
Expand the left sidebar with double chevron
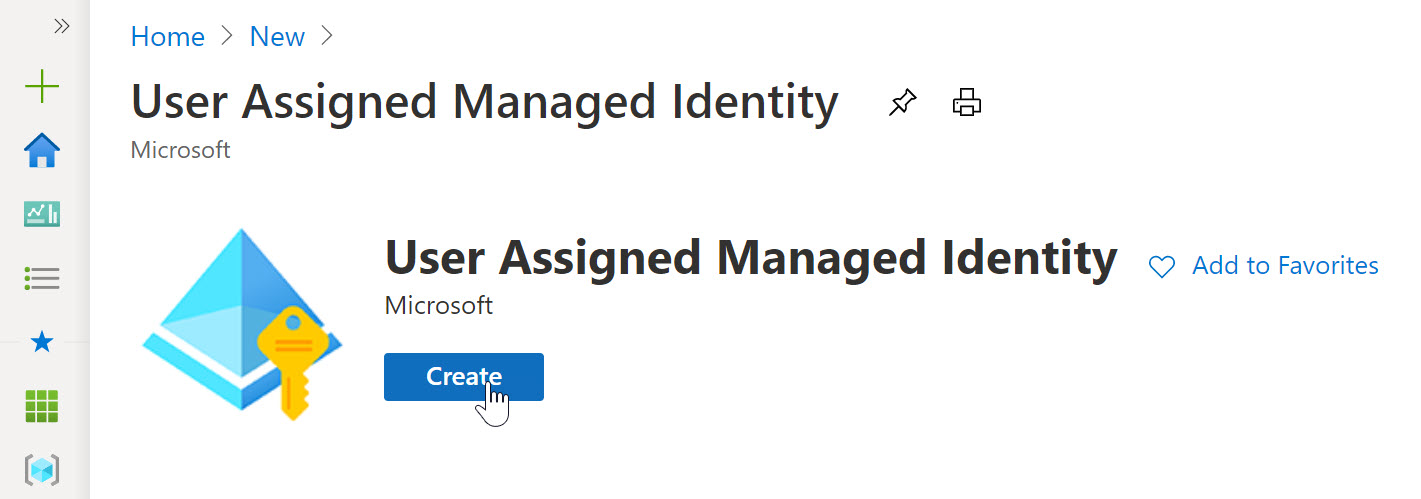(62, 26)
